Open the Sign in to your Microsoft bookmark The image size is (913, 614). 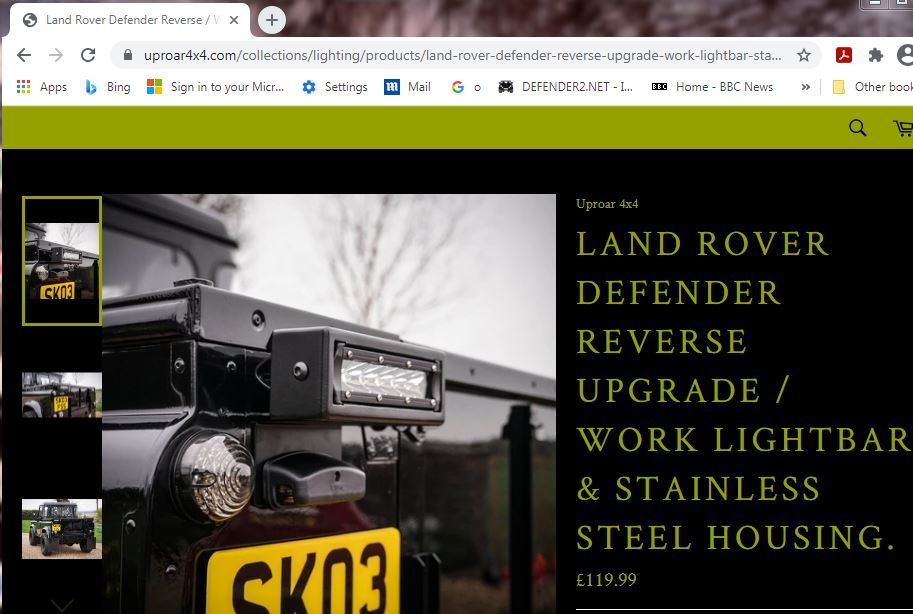pyautogui.click(x=215, y=87)
